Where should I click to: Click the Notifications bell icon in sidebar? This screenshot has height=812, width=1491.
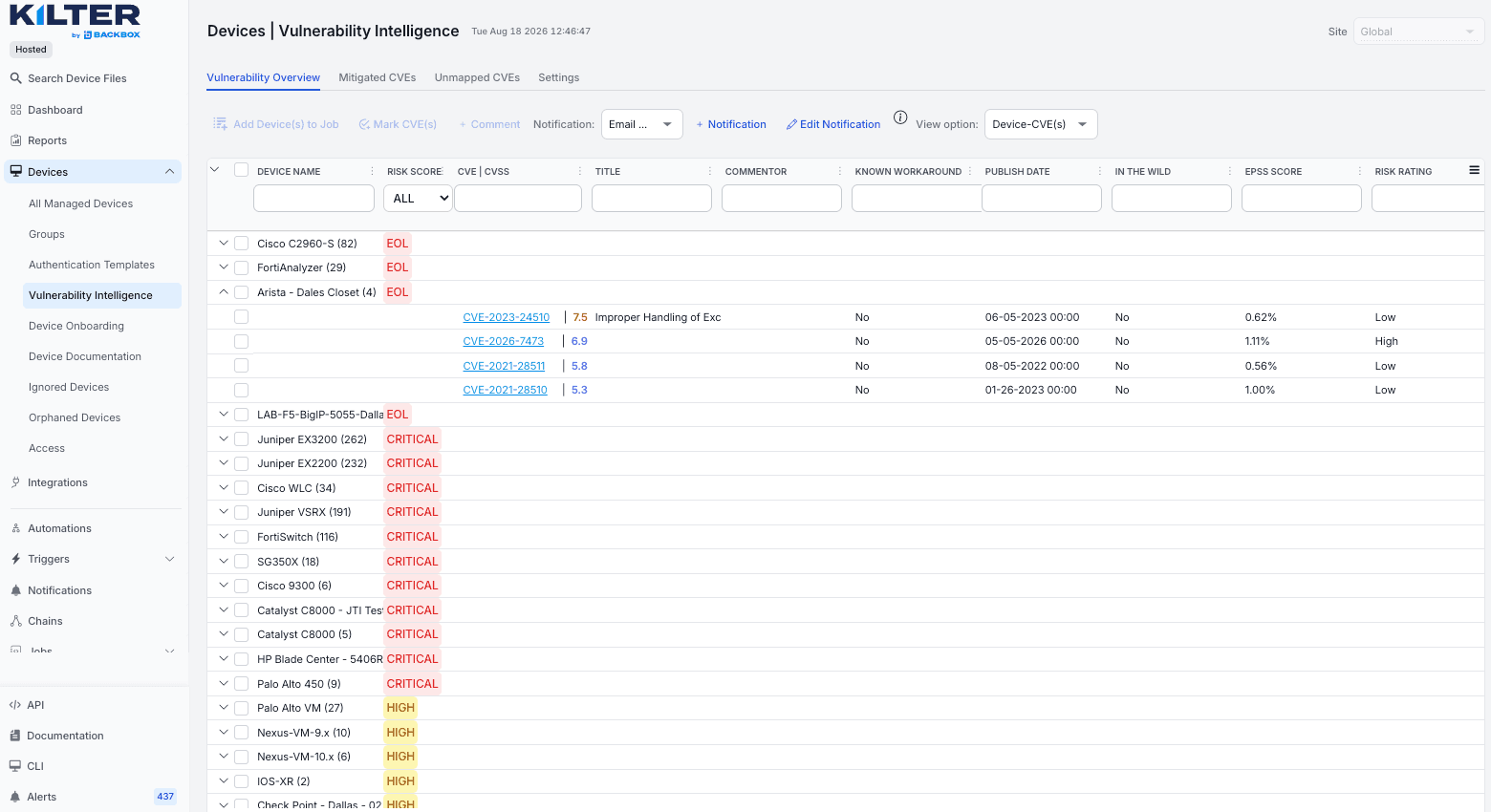click(x=15, y=590)
